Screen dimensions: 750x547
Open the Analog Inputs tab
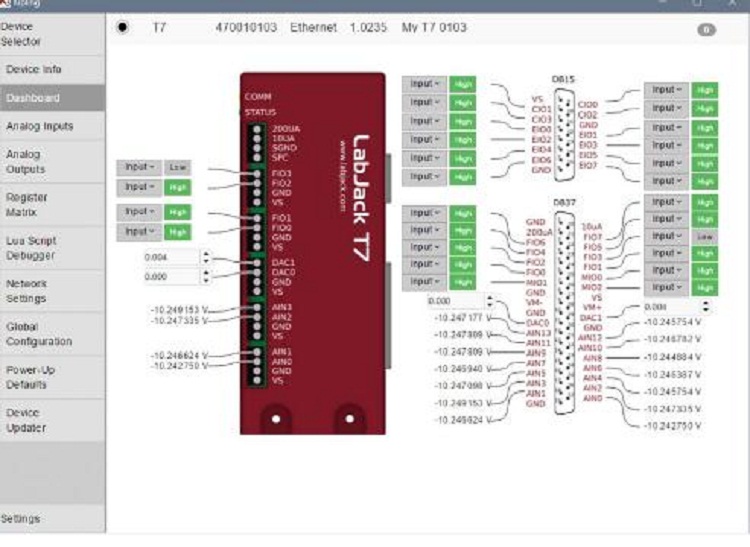pyautogui.click(x=40, y=127)
